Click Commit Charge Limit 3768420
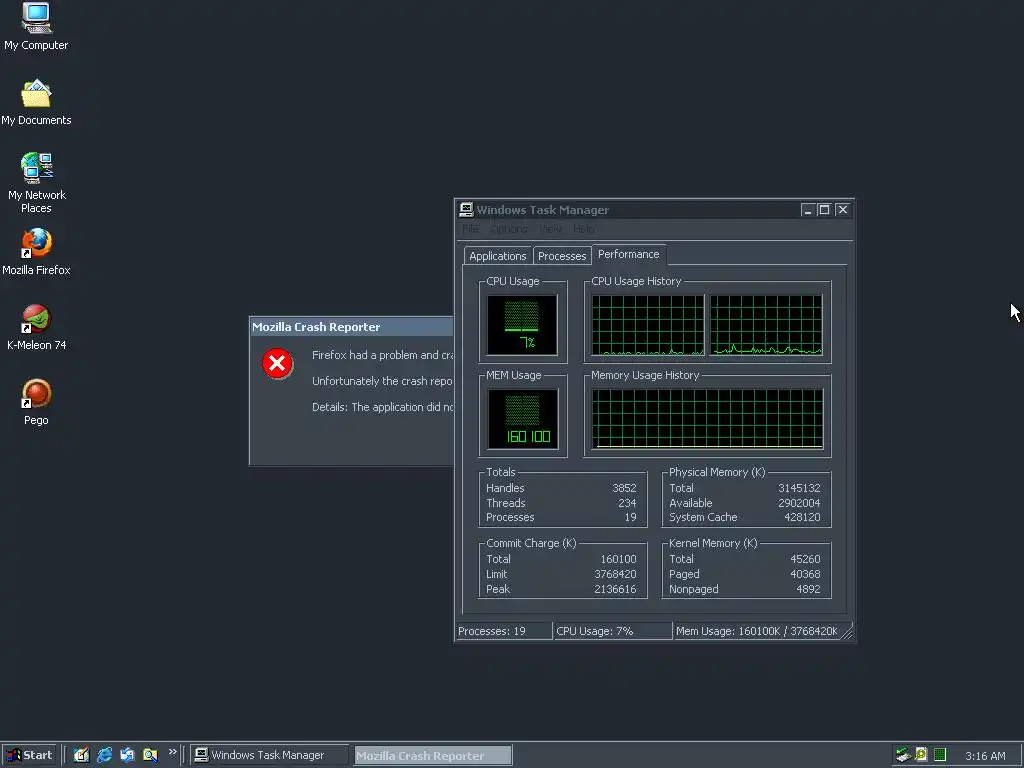 coord(615,574)
